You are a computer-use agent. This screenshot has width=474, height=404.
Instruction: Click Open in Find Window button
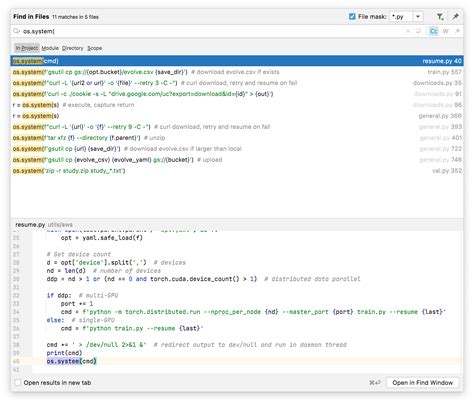(422, 383)
